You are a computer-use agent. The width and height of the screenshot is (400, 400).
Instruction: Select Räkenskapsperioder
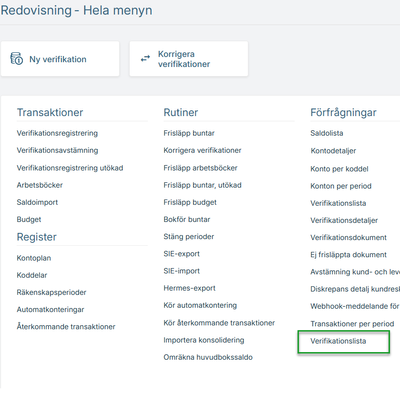tap(51, 292)
